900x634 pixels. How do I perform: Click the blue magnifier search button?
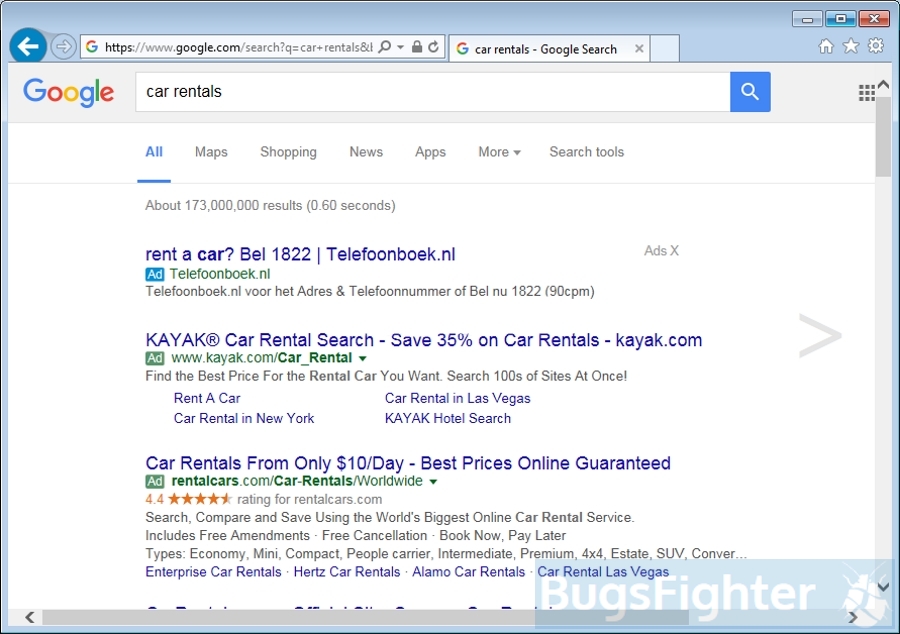[750, 92]
